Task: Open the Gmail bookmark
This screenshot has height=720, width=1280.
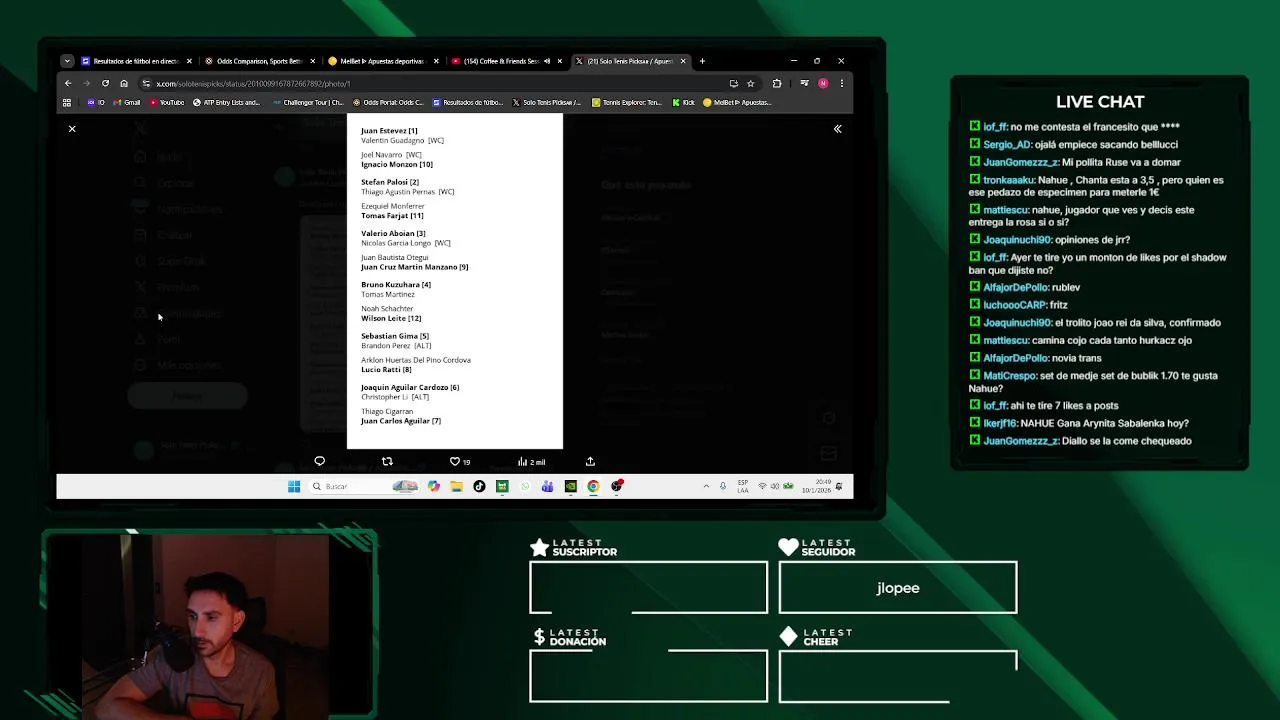Action: tap(127, 102)
